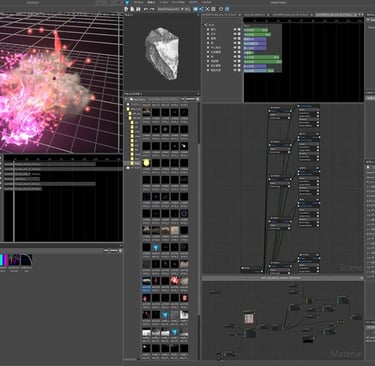Viewport: 375px width, 366px height.
Task: Click the white folder ending the asset tree
Action: pos(128,168)
